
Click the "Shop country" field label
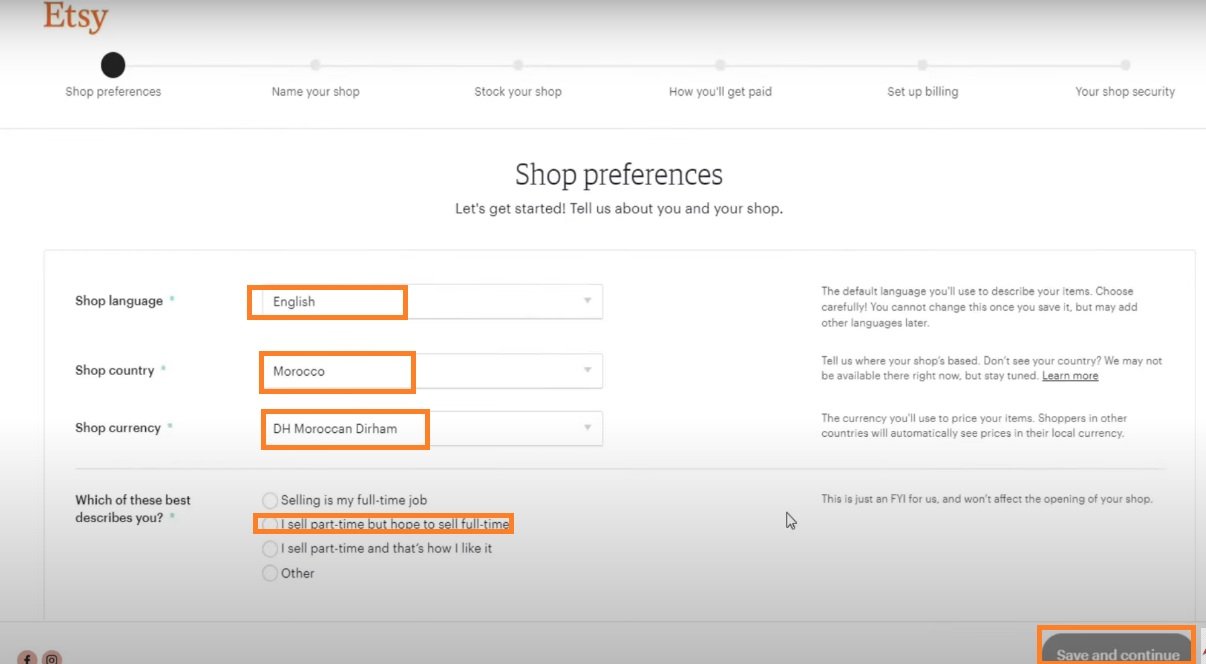pos(115,371)
